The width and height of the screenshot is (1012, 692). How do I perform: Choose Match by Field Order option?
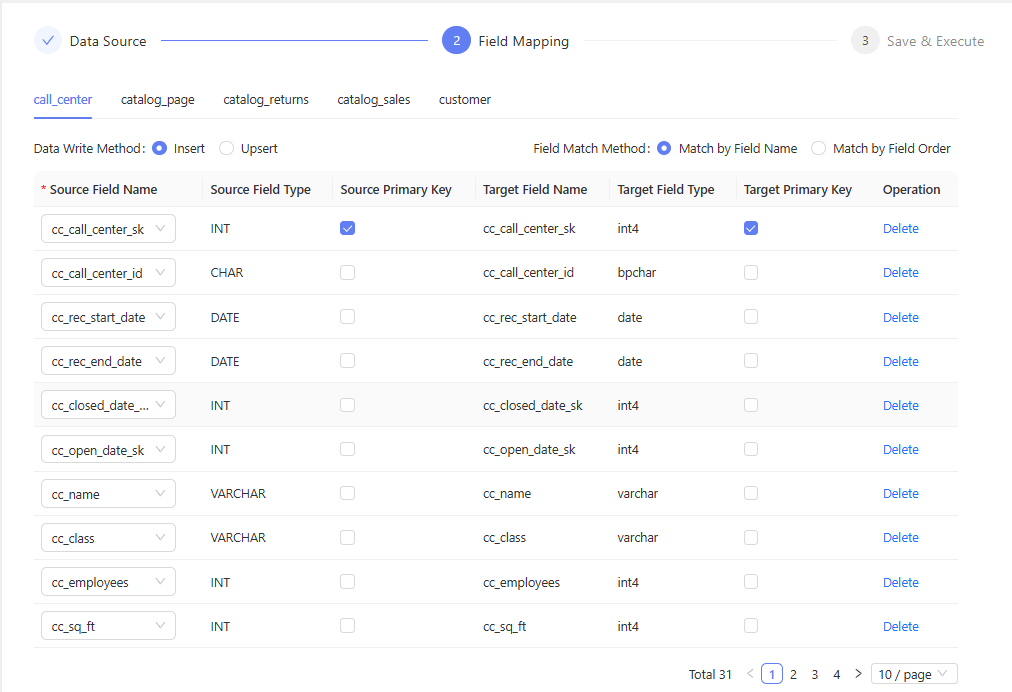(x=819, y=149)
